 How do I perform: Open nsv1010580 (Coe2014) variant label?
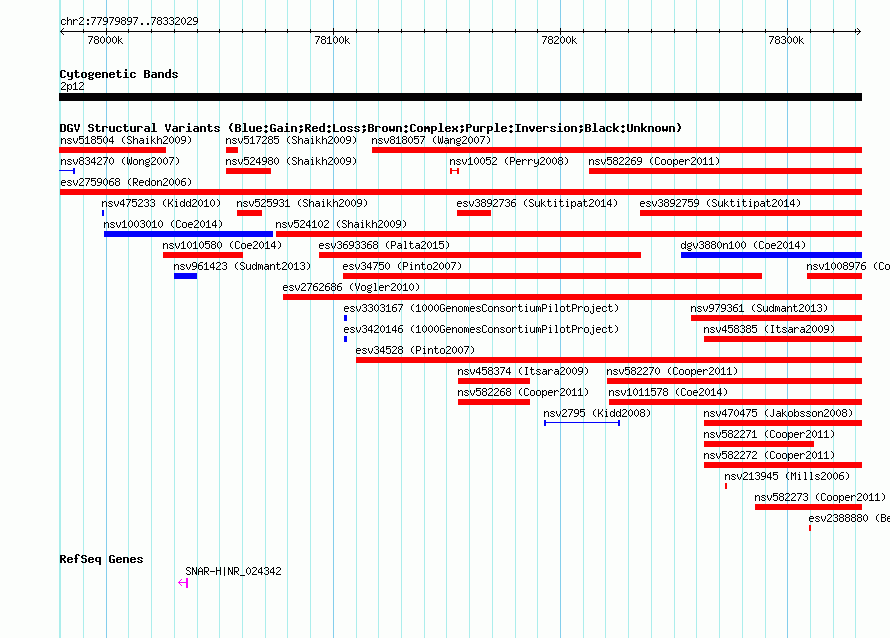point(222,245)
